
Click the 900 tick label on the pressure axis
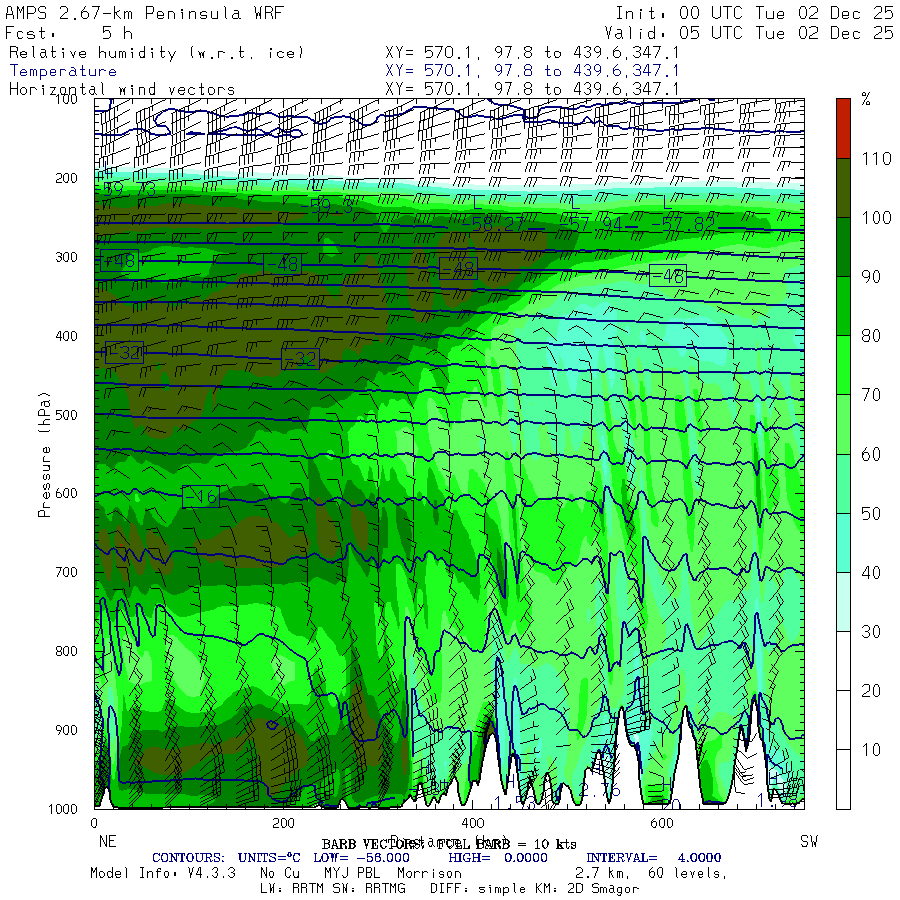66,730
